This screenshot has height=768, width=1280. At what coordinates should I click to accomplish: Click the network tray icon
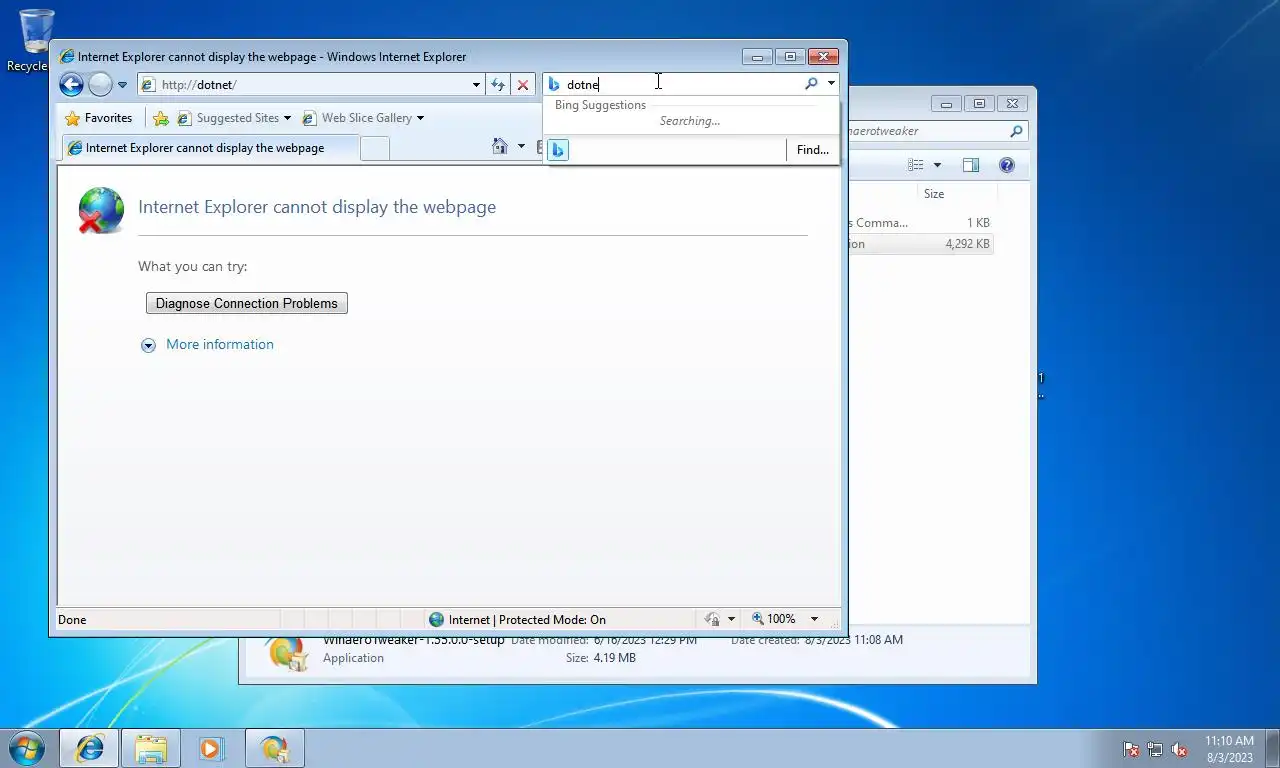point(1155,749)
